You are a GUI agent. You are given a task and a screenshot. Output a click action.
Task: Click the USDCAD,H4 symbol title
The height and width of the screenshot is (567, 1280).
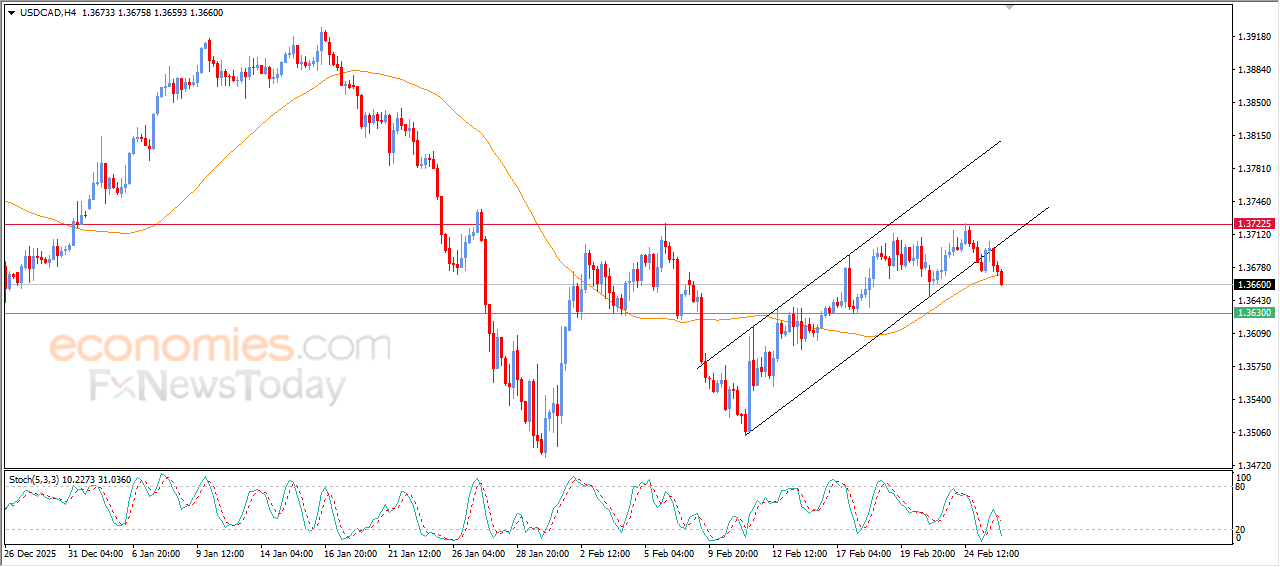tap(47, 13)
